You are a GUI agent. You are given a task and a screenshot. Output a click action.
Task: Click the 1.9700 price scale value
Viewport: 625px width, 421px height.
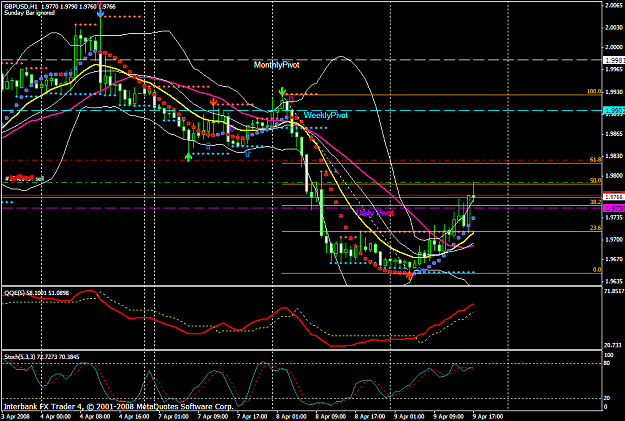614,240
